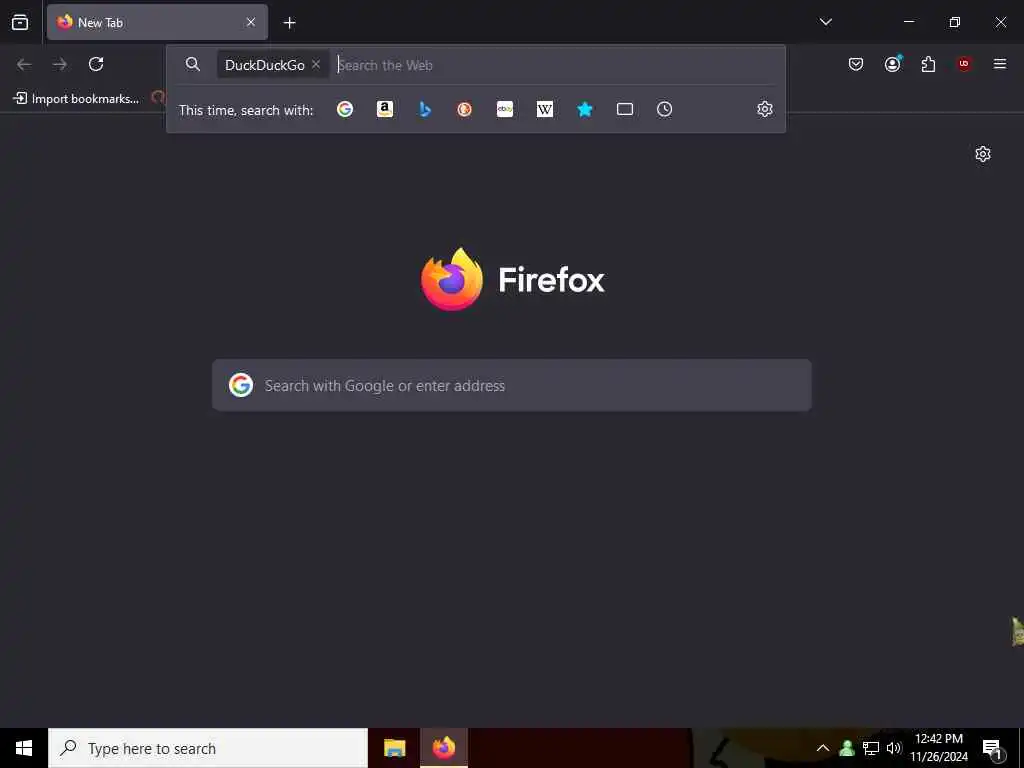The image size is (1024, 768).
Task: Click Search with Google or enter address box
Action: point(512,385)
